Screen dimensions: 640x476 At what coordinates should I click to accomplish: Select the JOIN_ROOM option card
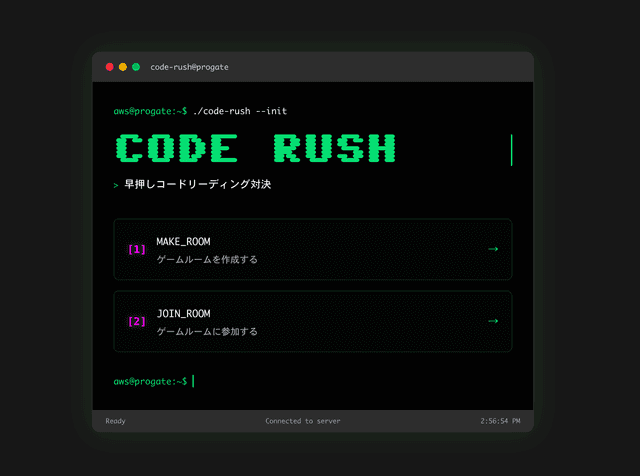tap(313, 321)
